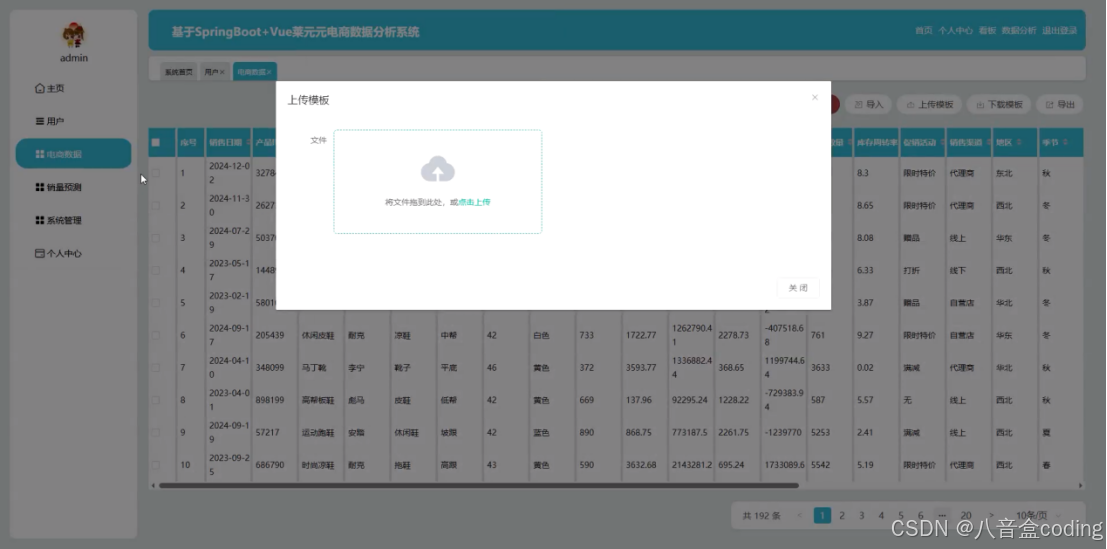
Task: Click the admin avatar image
Action: 73,35
